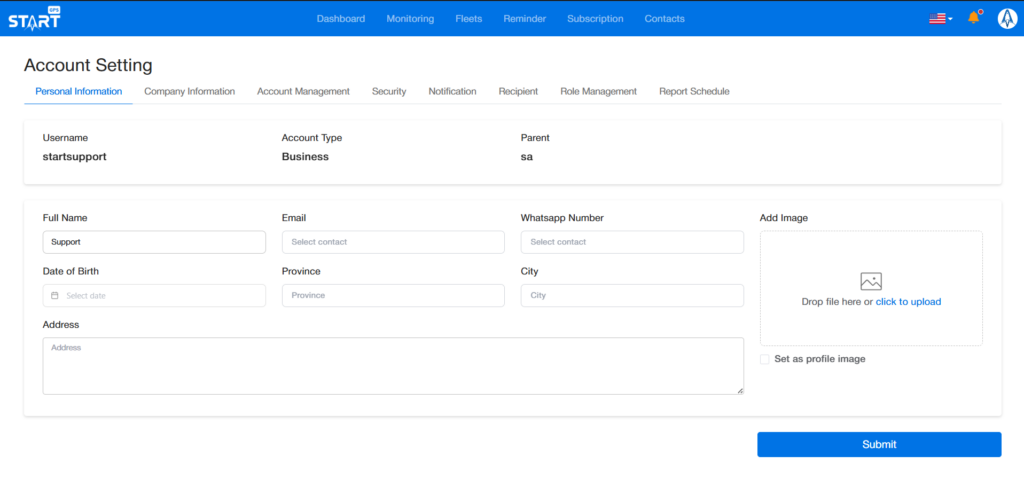The image size is (1024, 487).
Task: Open the Monitoring menu item
Action: (x=410, y=19)
